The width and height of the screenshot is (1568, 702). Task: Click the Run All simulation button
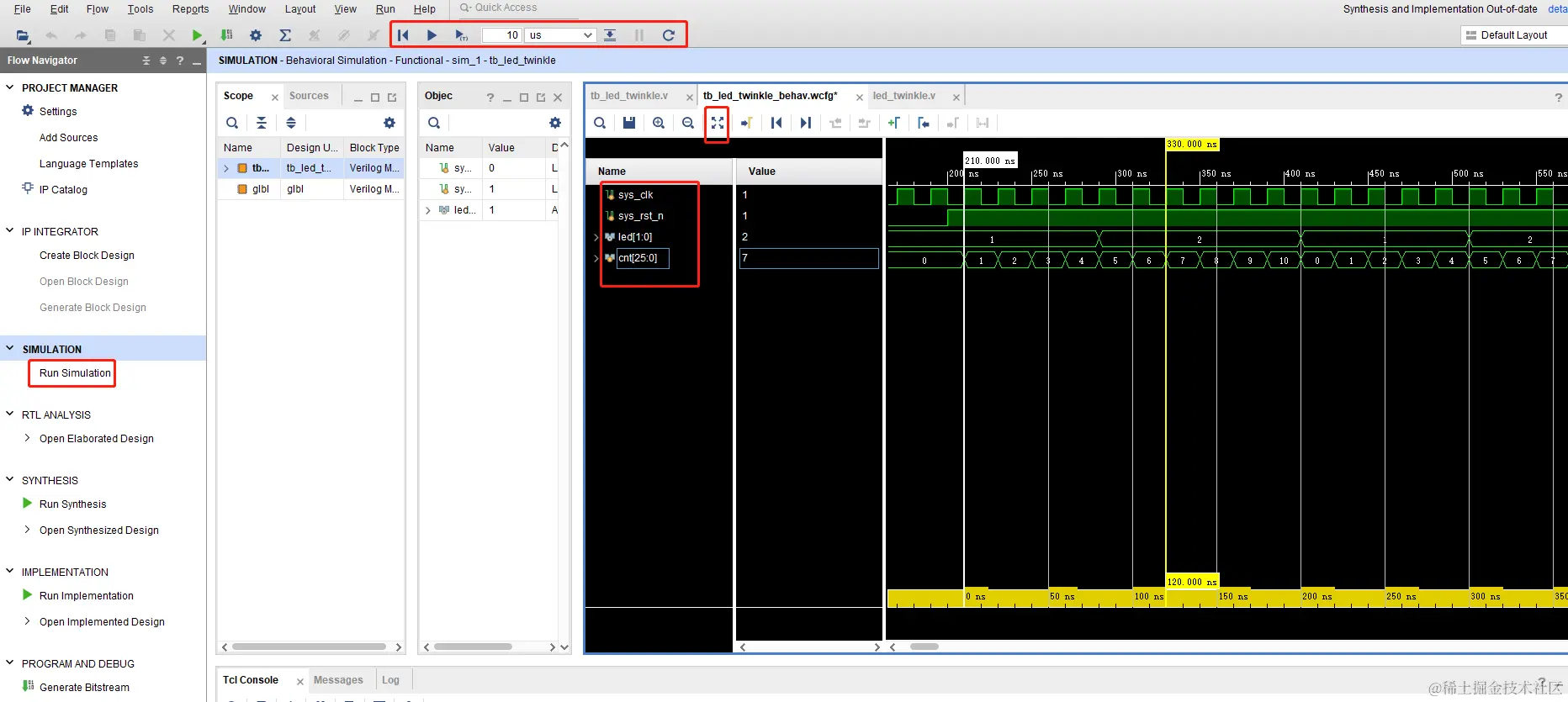(x=432, y=35)
